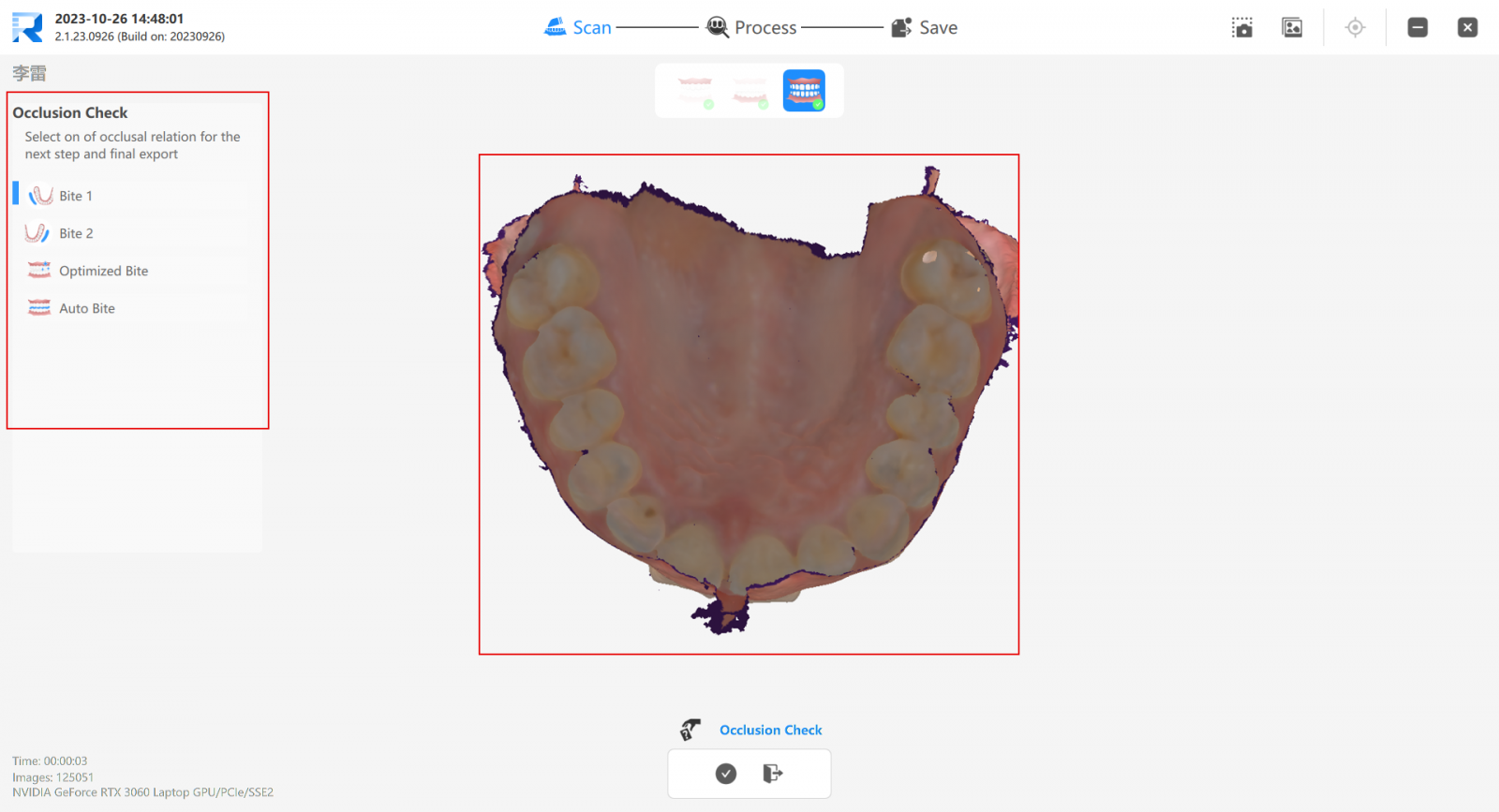Click the application logo
Screen dimensions: 1499x812
point(27,27)
